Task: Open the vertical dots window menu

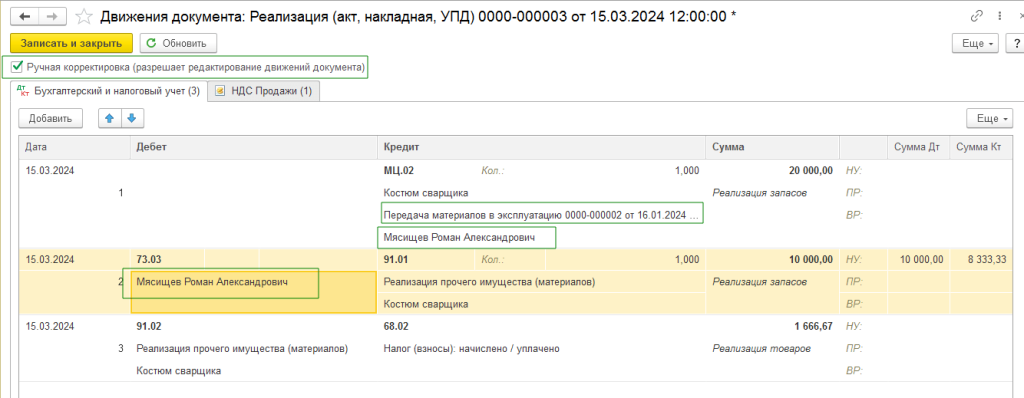Action: point(999,15)
